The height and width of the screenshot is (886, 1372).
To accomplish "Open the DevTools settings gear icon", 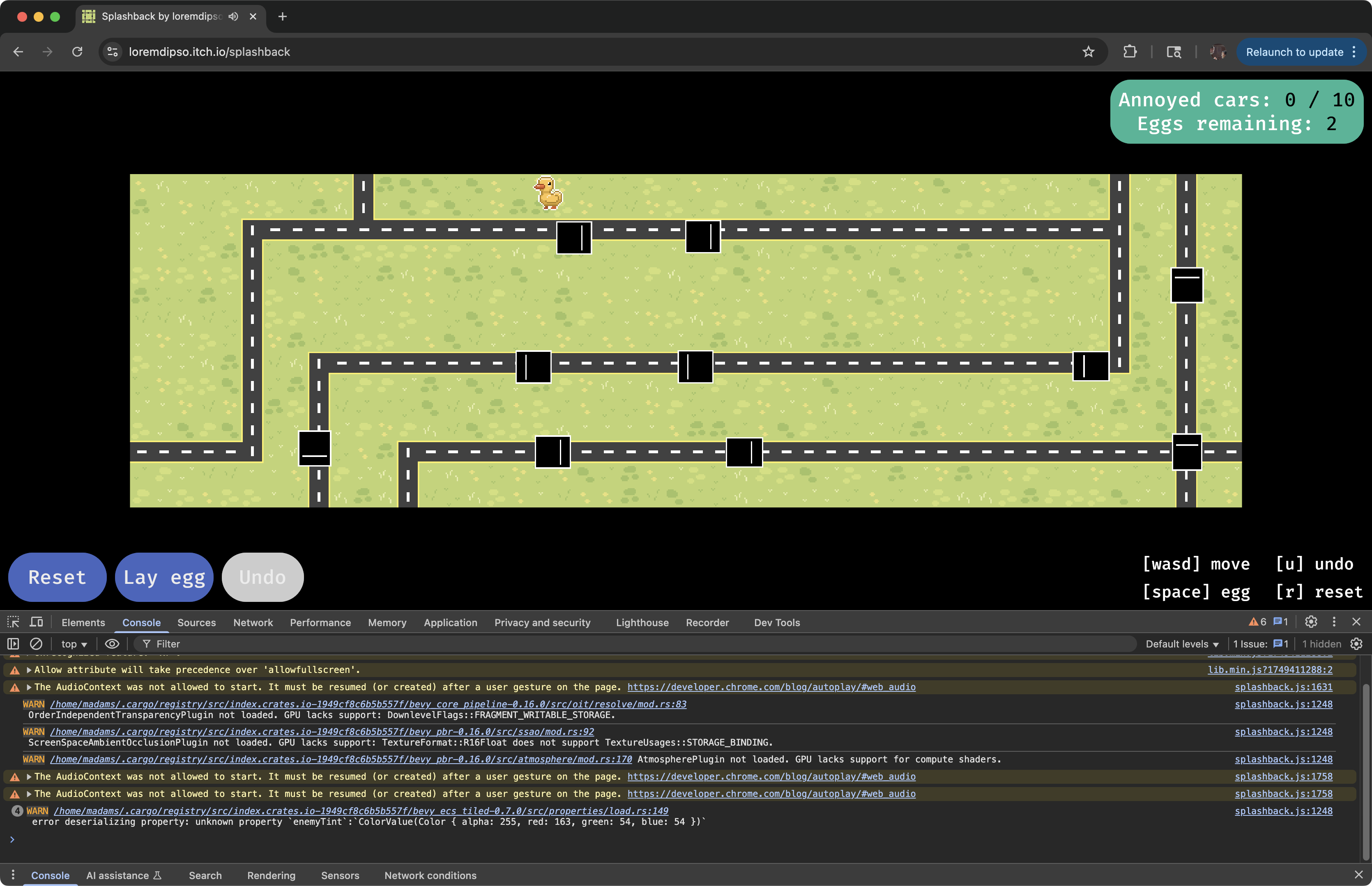I will pyautogui.click(x=1311, y=622).
